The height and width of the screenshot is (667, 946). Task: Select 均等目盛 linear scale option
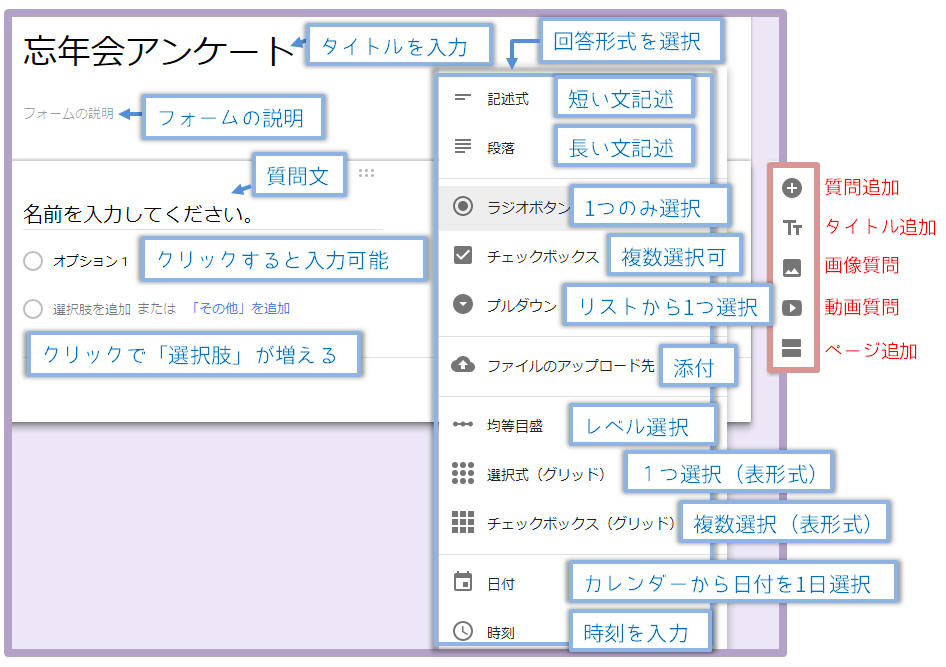pyautogui.click(x=514, y=425)
